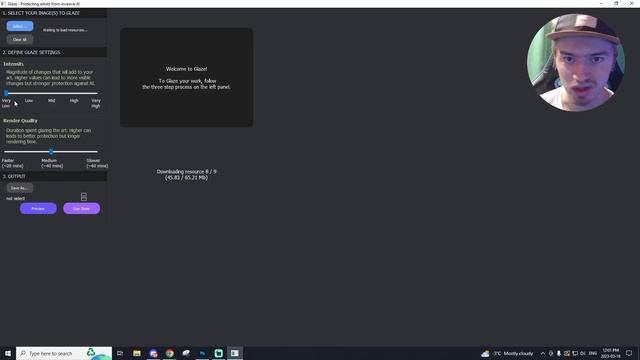Click the network display icon in the tray
This screenshot has width=640, height=360.
click(575, 353)
